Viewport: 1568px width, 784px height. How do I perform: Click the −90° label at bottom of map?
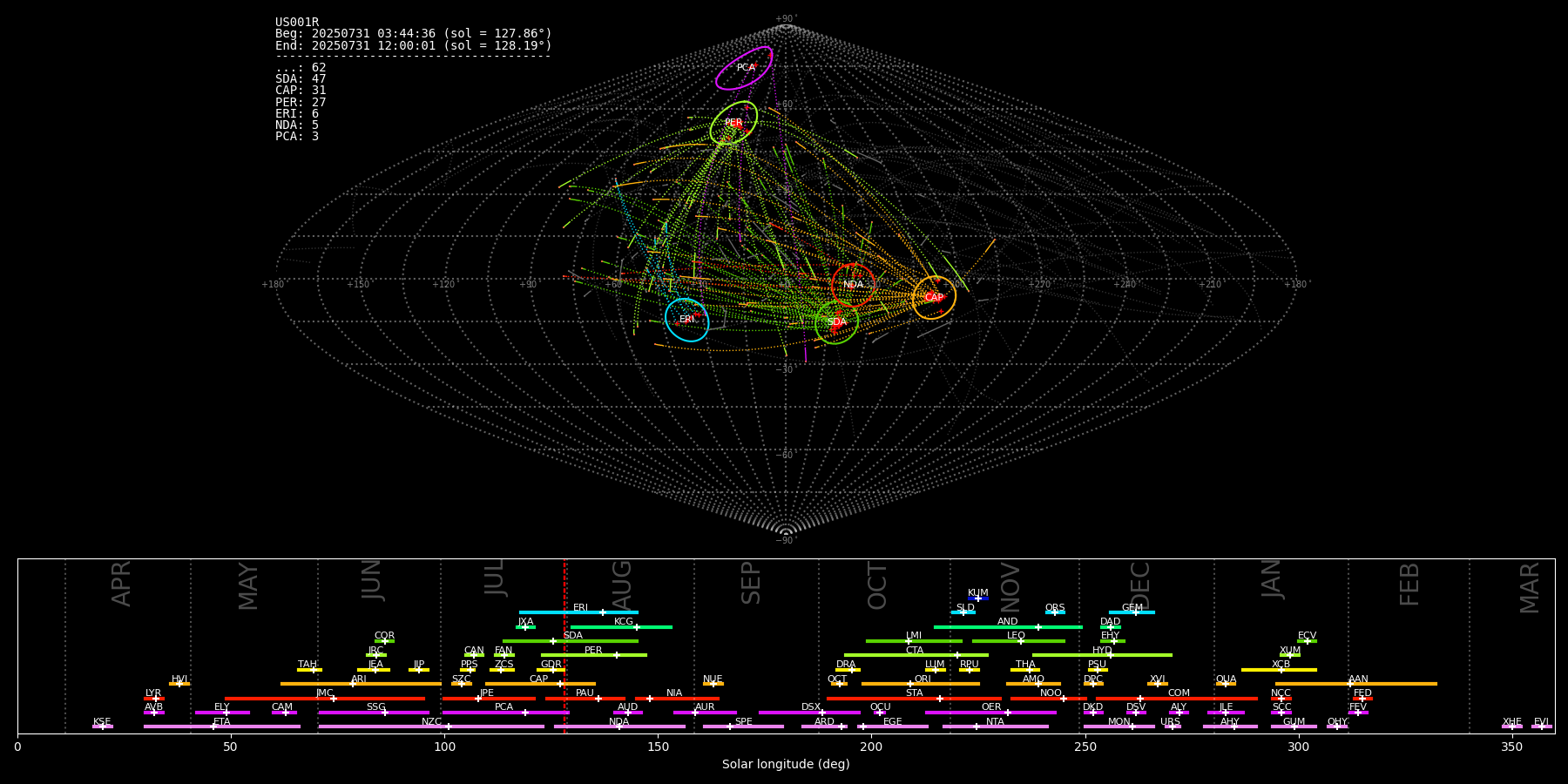click(785, 541)
